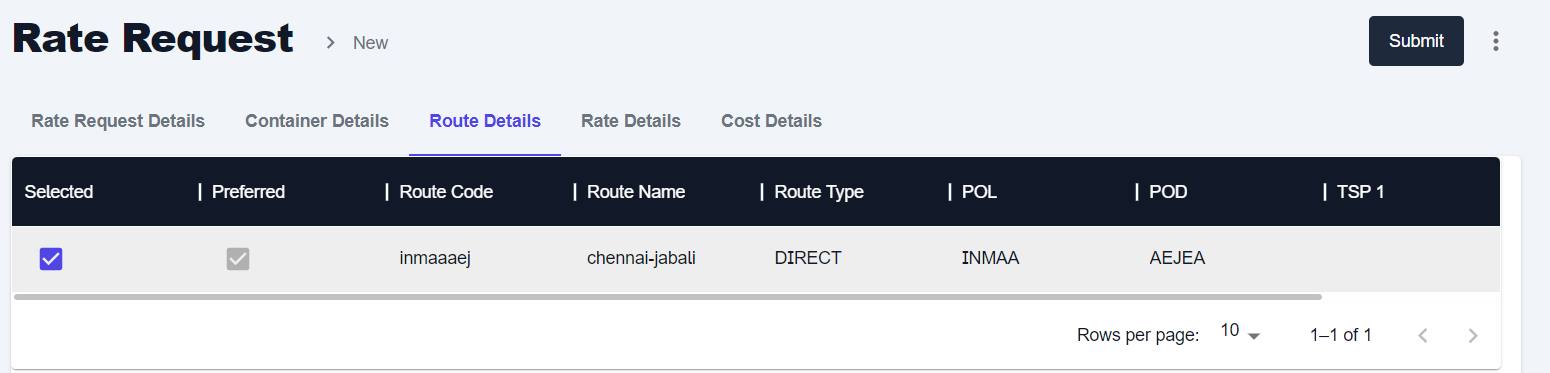Image resolution: width=1550 pixels, height=373 pixels.
Task: Open the Container Details tab
Action: tap(317, 121)
